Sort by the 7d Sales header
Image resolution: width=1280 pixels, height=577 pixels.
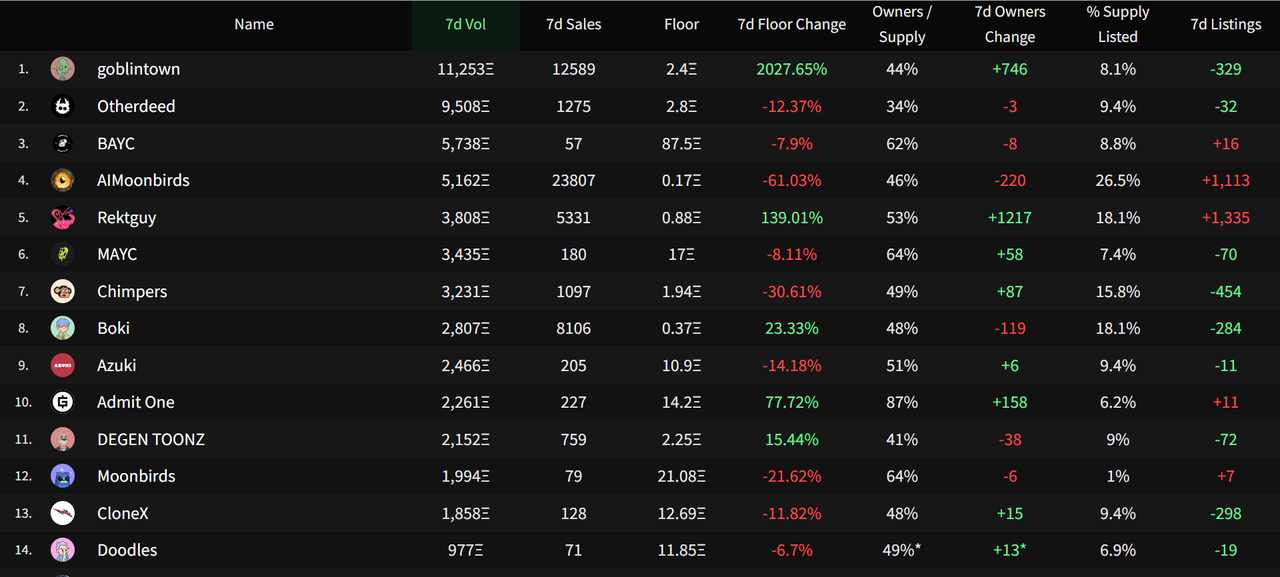point(574,24)
